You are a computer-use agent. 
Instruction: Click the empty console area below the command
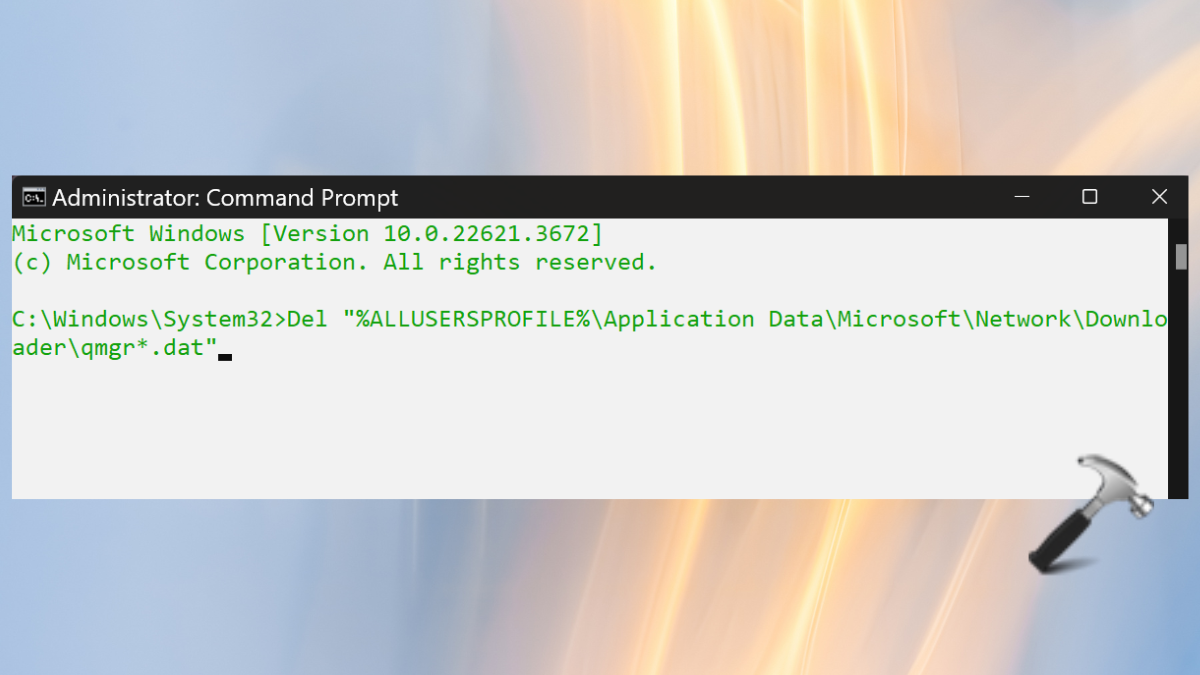pyautogui.click(x=590, y=430)
